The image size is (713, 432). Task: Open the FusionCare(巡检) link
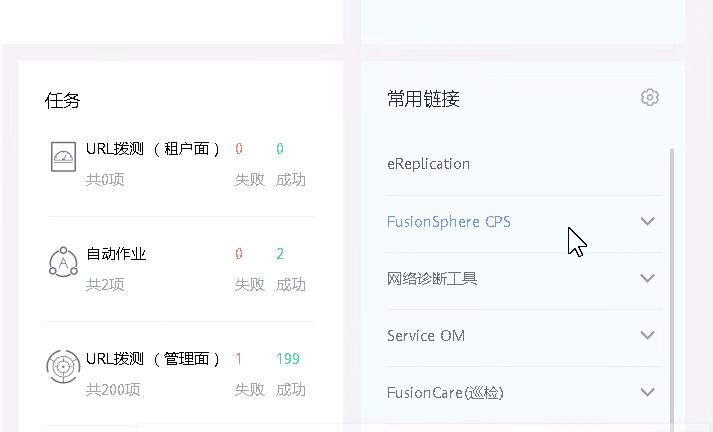445,393
